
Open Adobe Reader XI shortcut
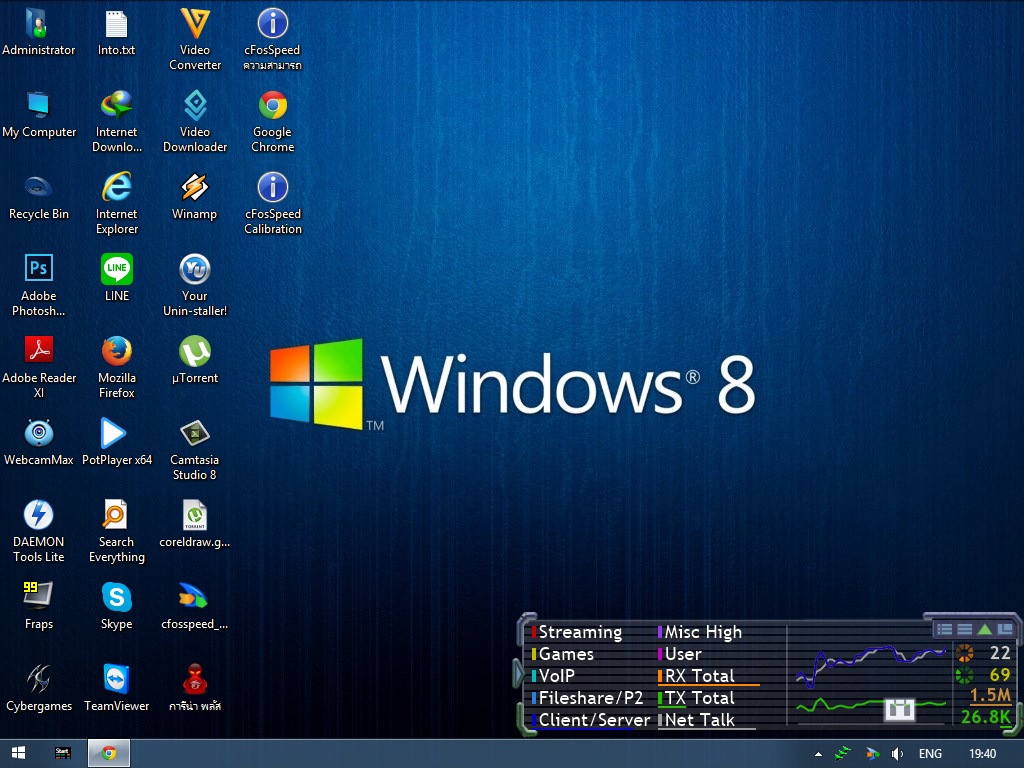click(x=39, y=368)
